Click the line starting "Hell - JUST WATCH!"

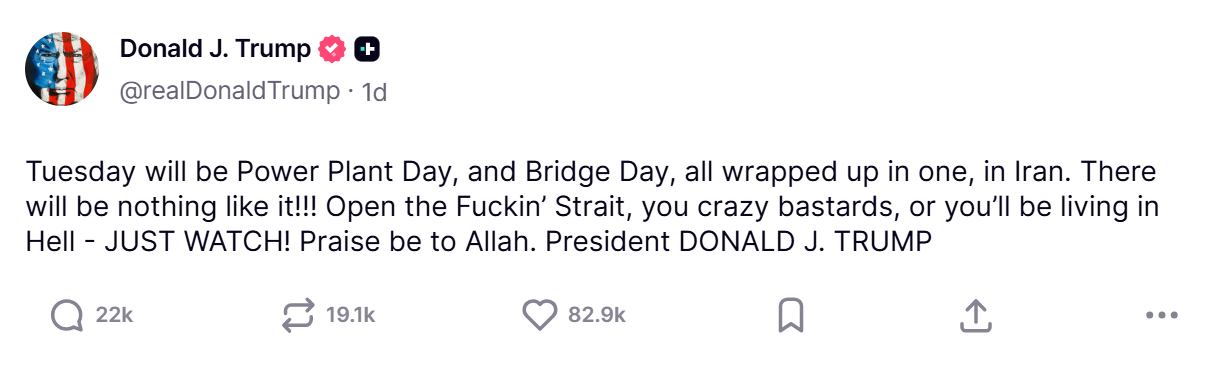478,243
